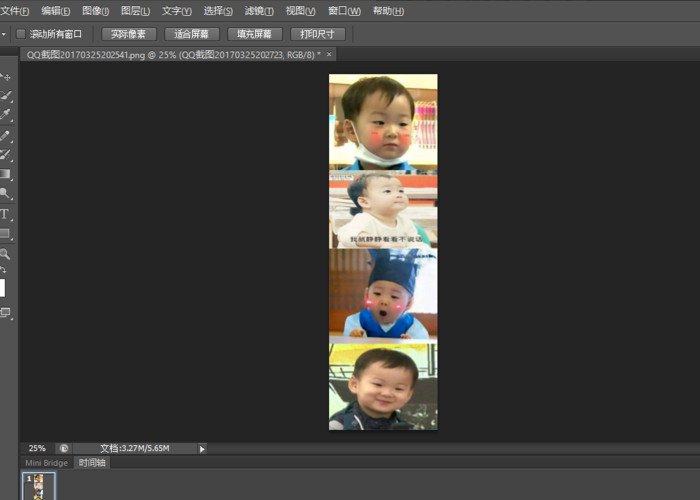Click the canvas photo strip image
The image size is (700, 500).
[x=383, y=252]
